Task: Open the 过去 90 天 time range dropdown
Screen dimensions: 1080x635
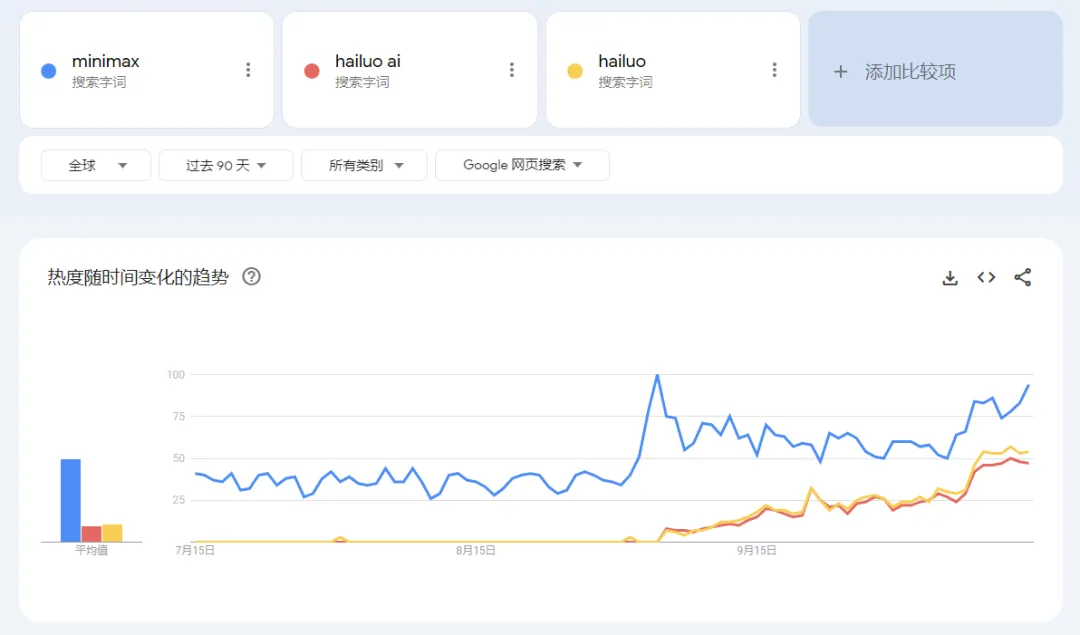Action: click(x=226, y=165)
